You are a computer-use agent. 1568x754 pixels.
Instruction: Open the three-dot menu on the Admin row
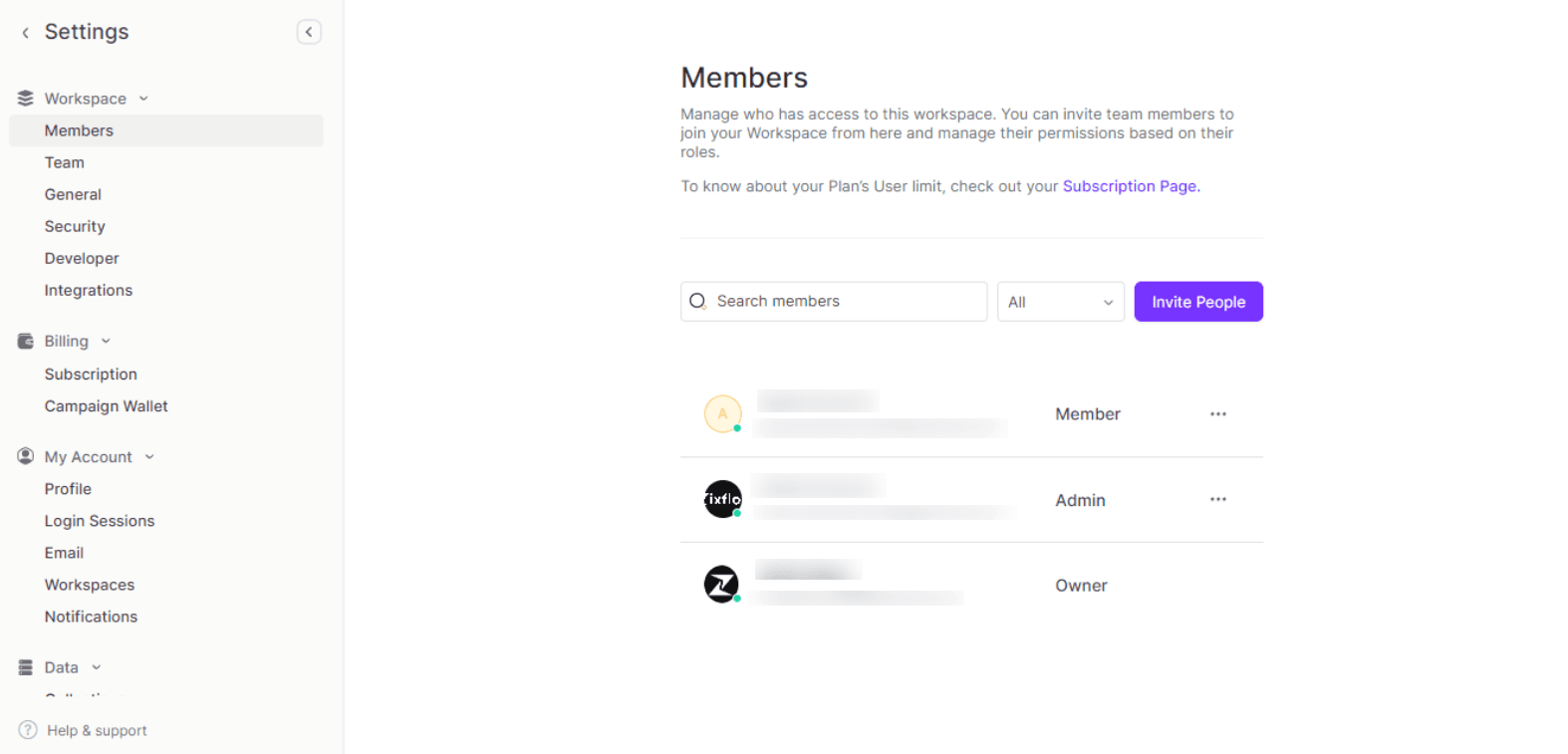coord(1217,499)
